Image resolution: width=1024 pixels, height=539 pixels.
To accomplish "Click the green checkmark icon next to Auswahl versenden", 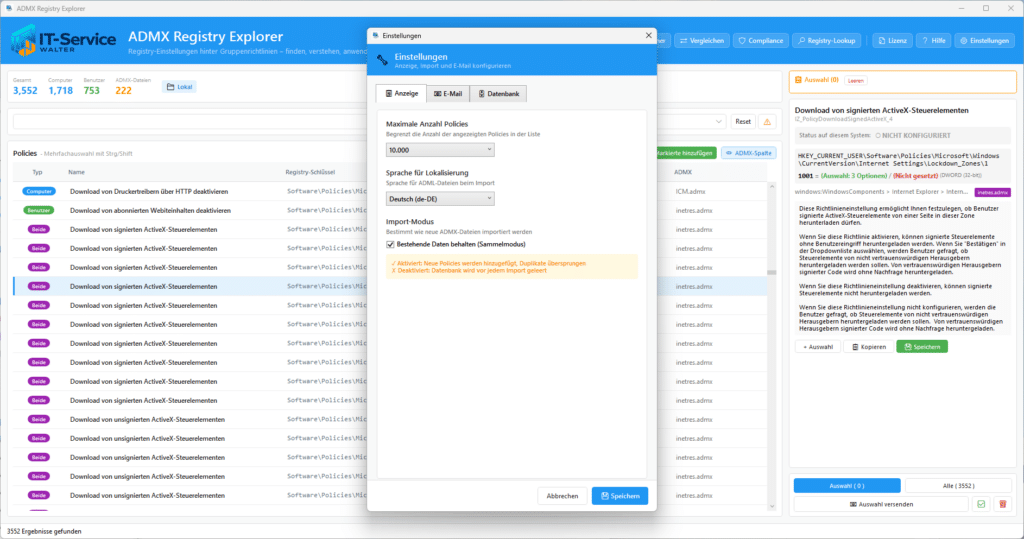I will (981, 504).
